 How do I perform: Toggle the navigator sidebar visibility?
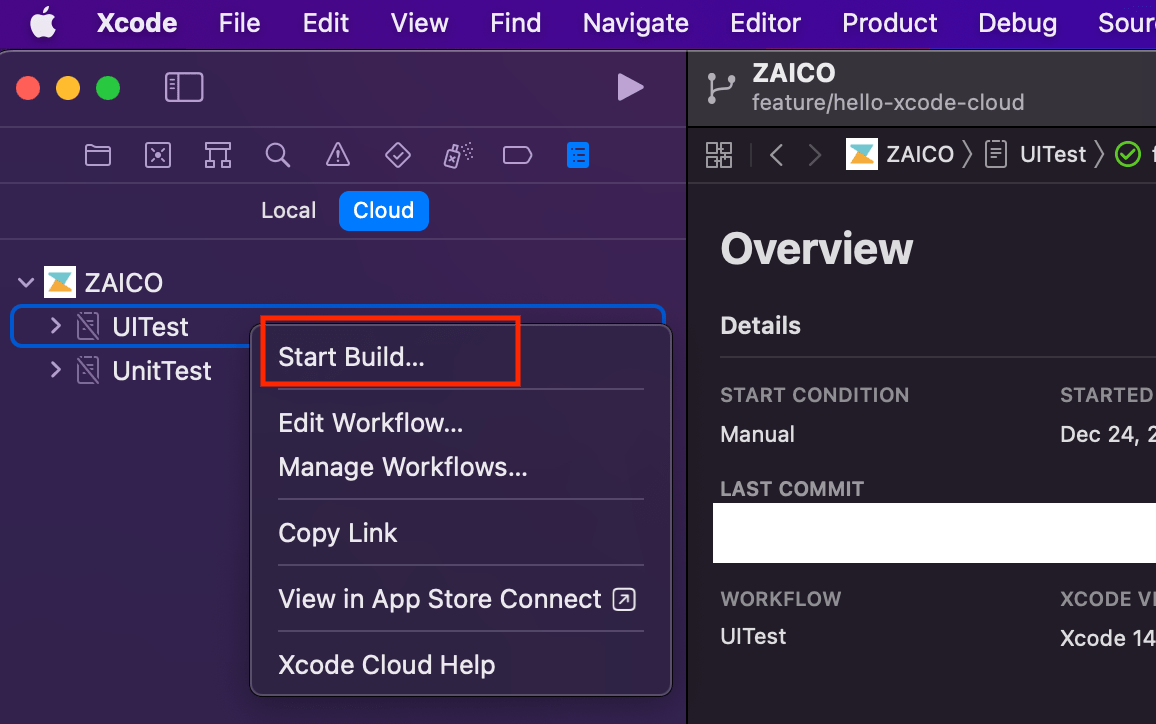point(184,87)
